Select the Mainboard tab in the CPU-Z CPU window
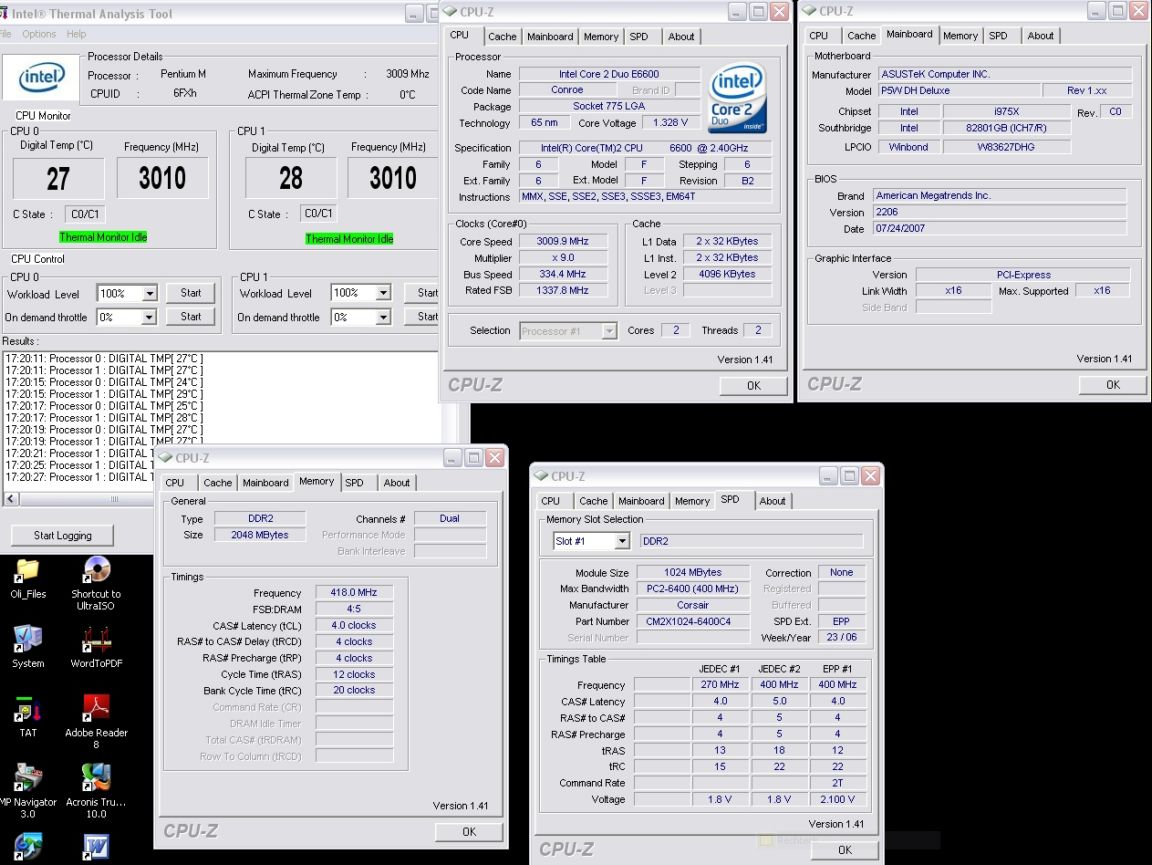 [550, 37]
